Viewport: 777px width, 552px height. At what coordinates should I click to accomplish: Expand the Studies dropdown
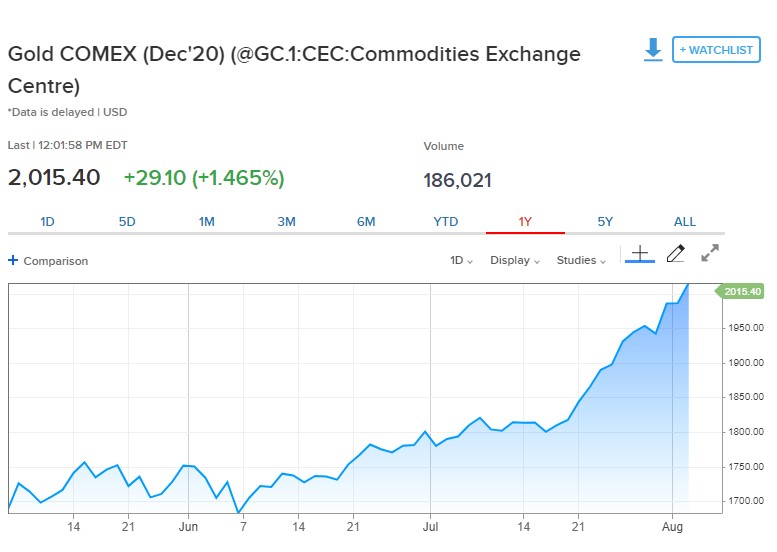point(582,261)
